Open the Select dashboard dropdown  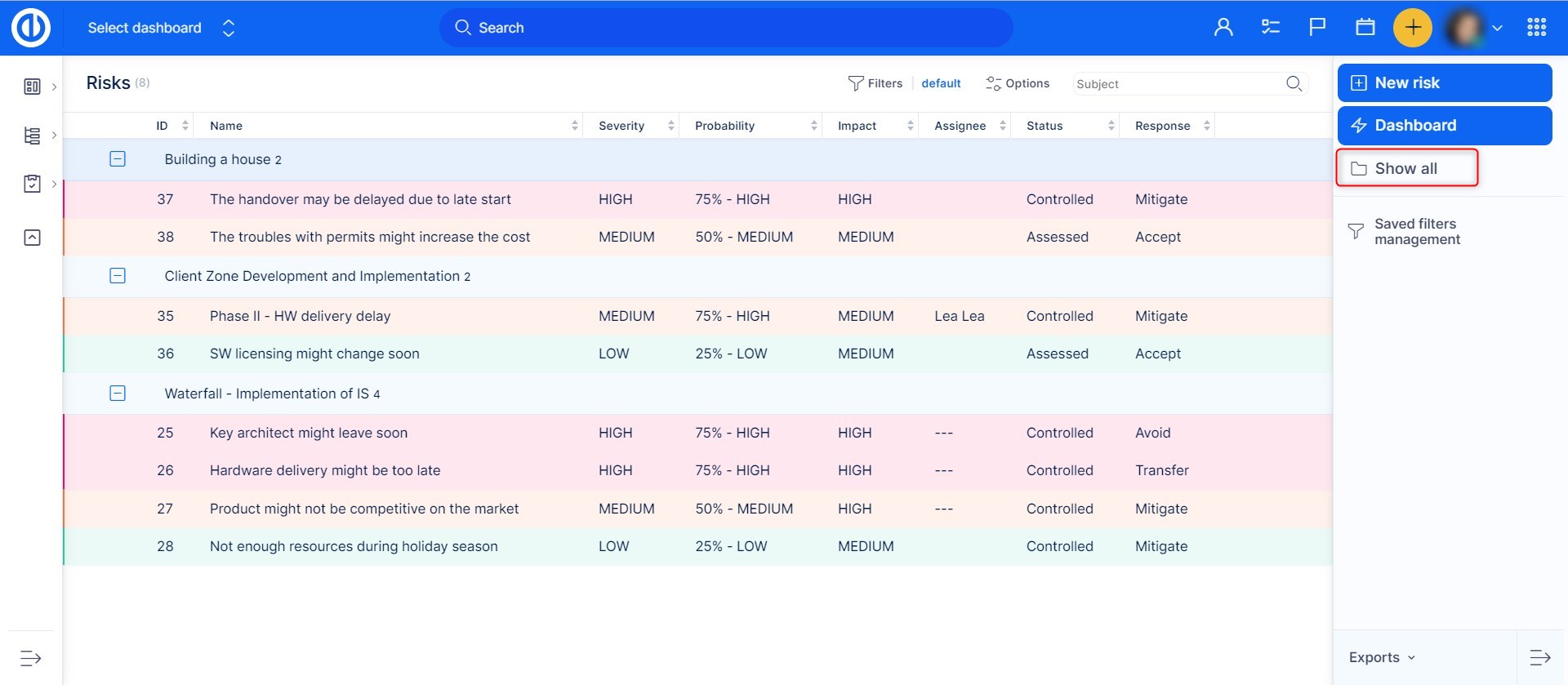point(161,28)
